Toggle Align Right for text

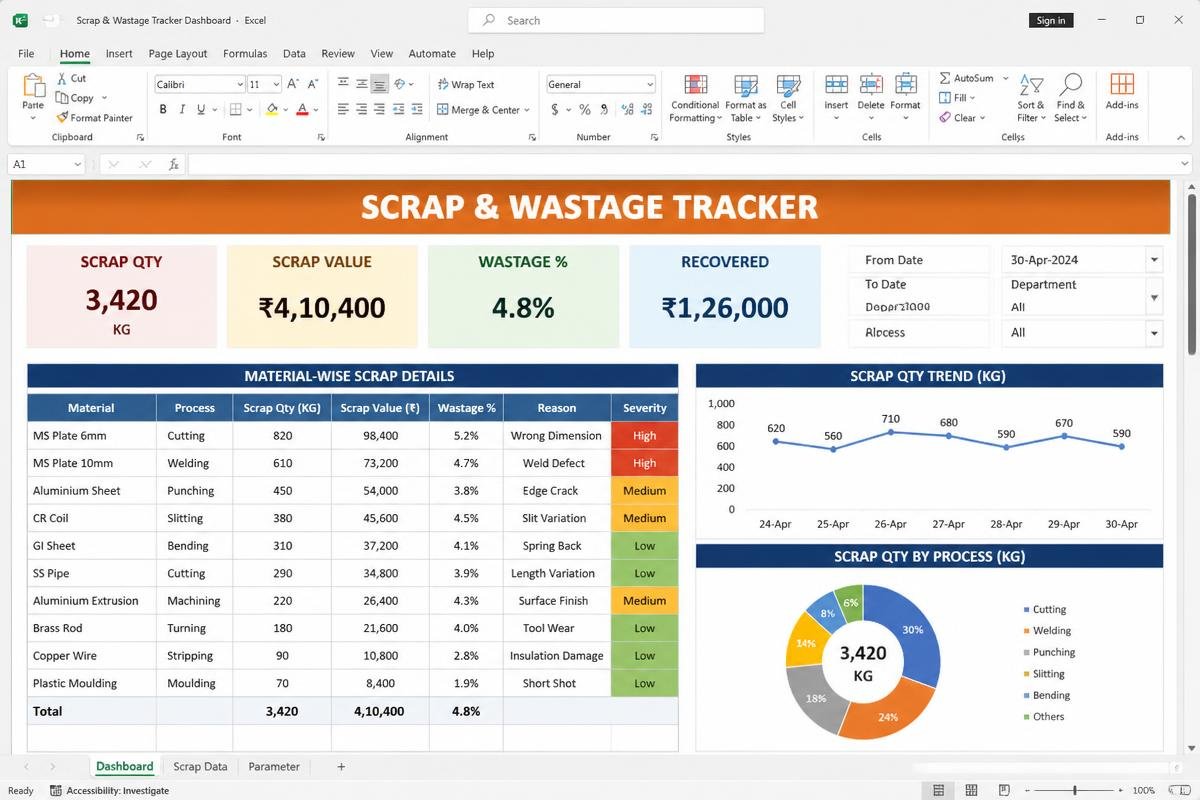[x=379, y=110]
